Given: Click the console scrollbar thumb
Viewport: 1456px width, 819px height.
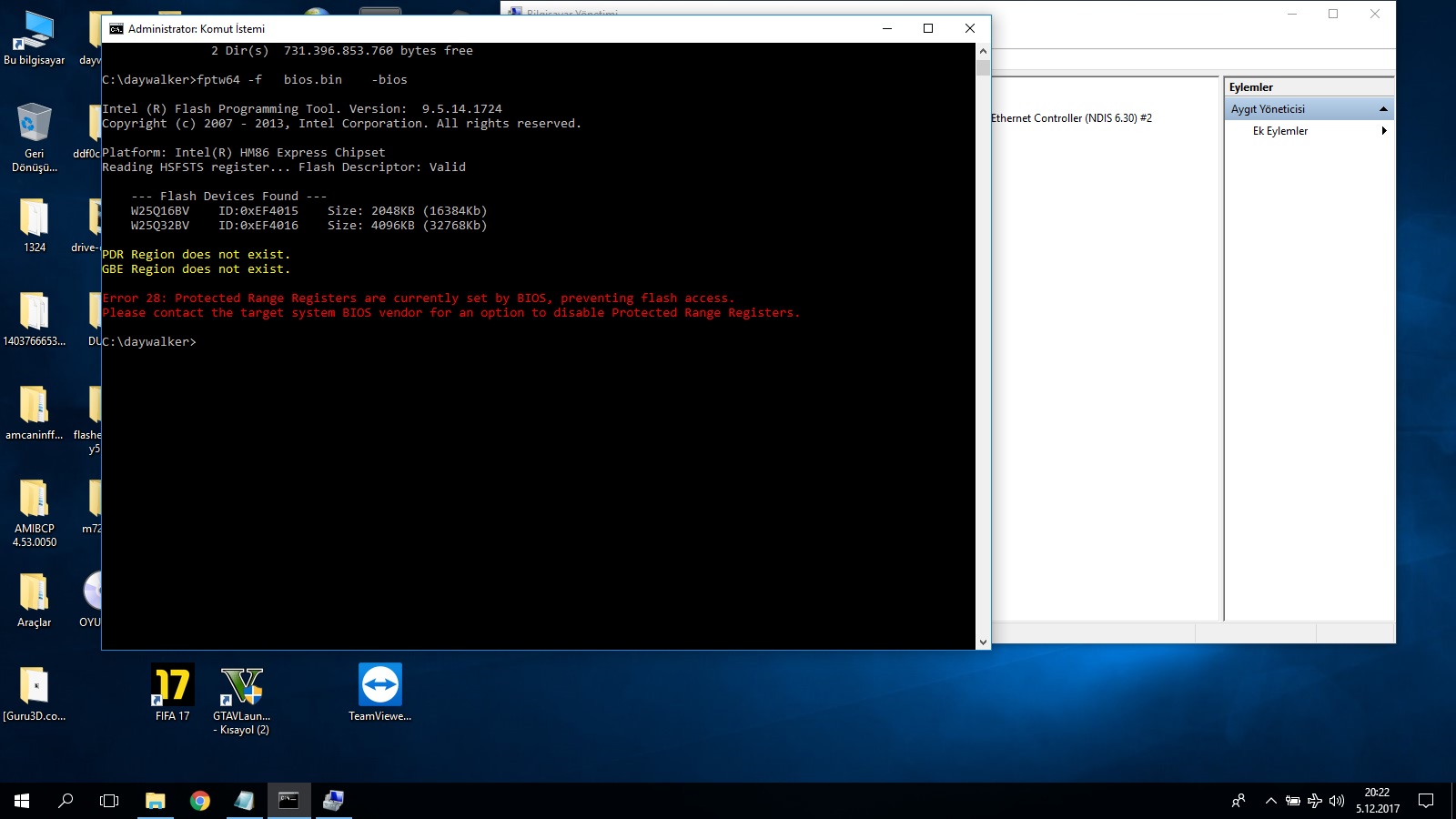Looking at the screenshot, I should [x=983, y=67].
